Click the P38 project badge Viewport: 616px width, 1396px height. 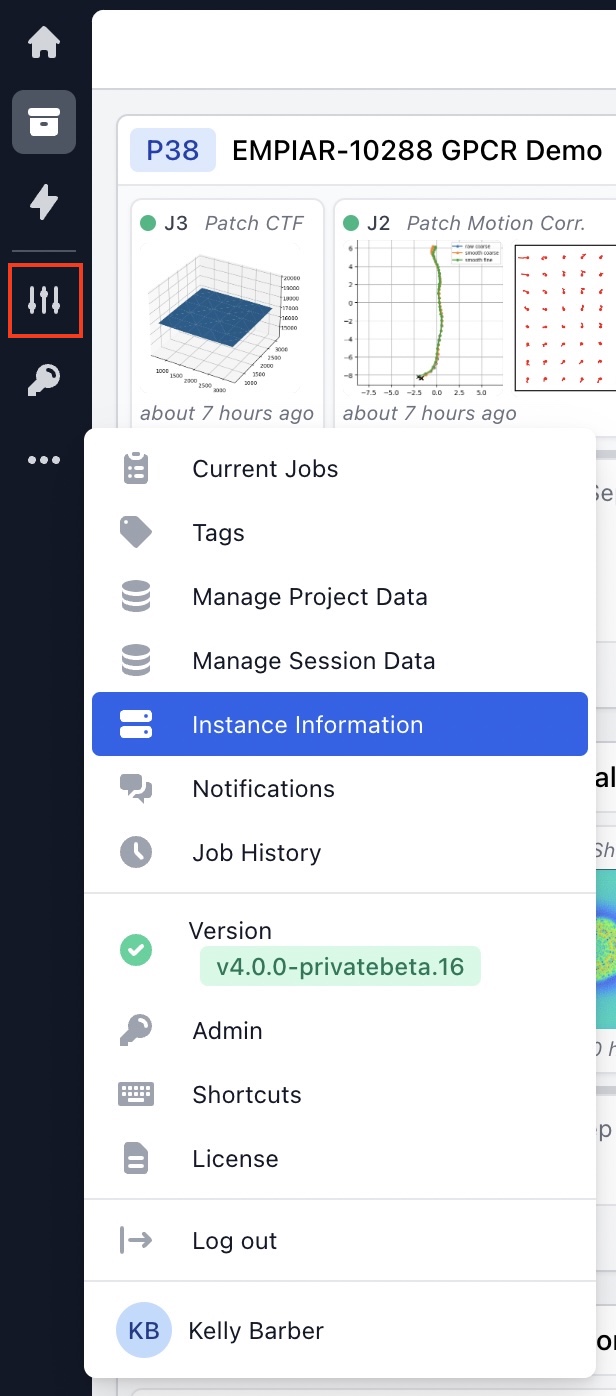click(x=172, y=151)
